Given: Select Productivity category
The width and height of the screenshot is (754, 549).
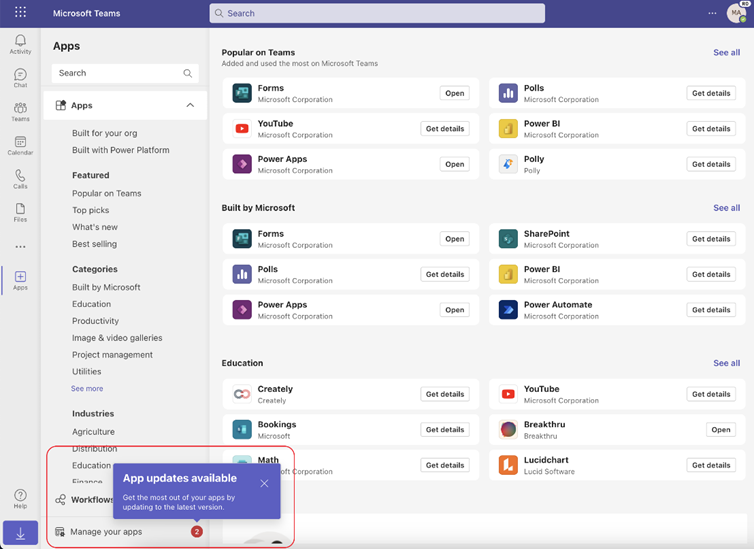Looking at the screenshot, I should [95, 321].
